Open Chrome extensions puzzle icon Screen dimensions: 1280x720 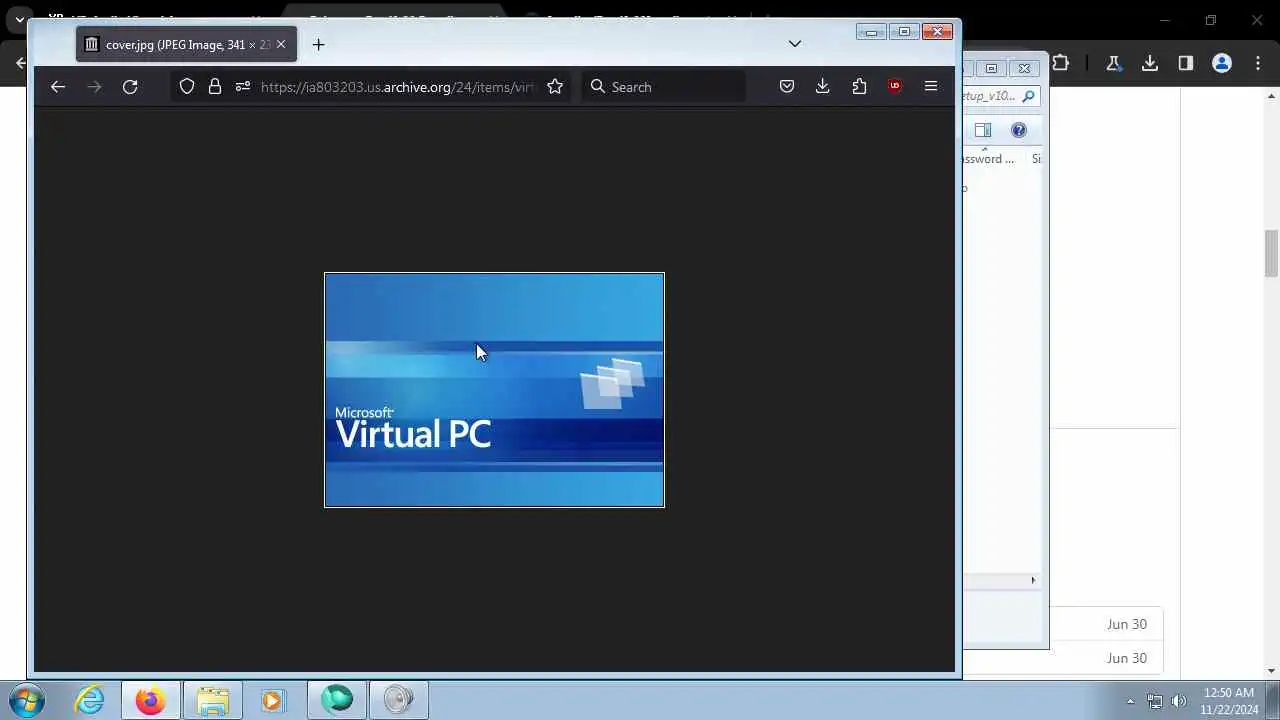(1061, 63)
